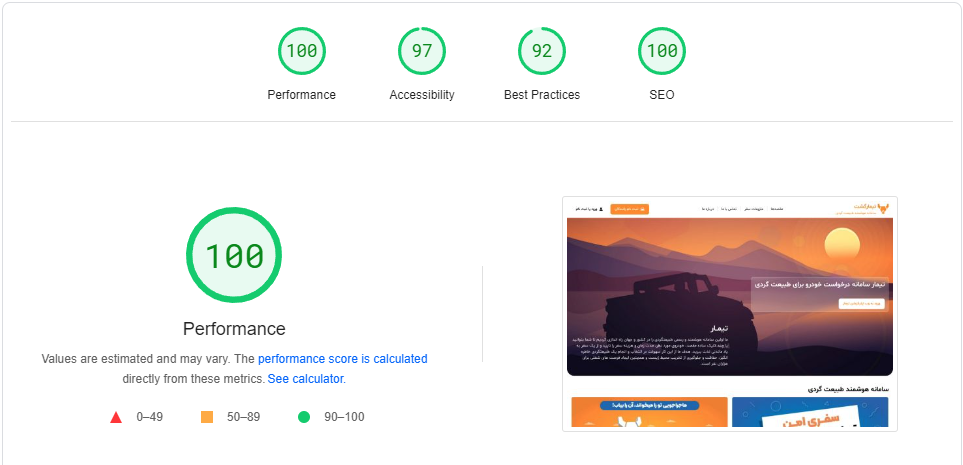This screenshot has width=963, height=465.
Task: Click the green circle legend icon
Action: (304, 417)
